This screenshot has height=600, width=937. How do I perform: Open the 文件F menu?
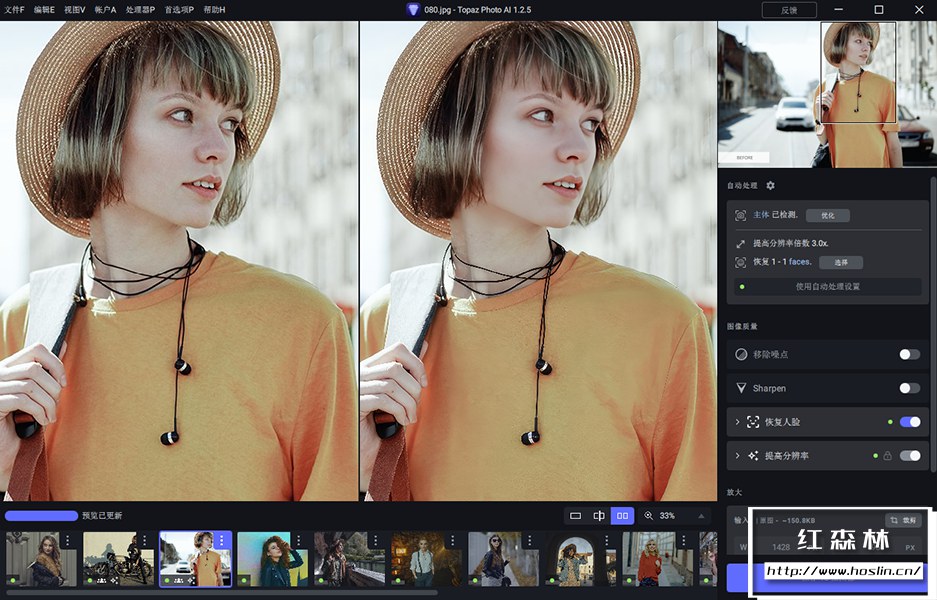(14, 9)
